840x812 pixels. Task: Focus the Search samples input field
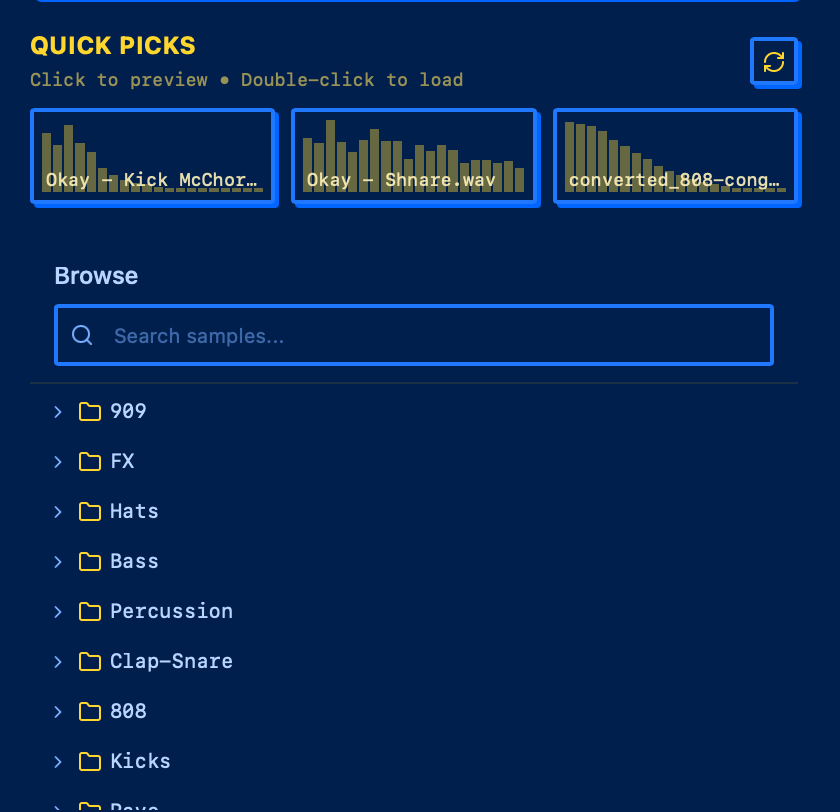[430, 336]
